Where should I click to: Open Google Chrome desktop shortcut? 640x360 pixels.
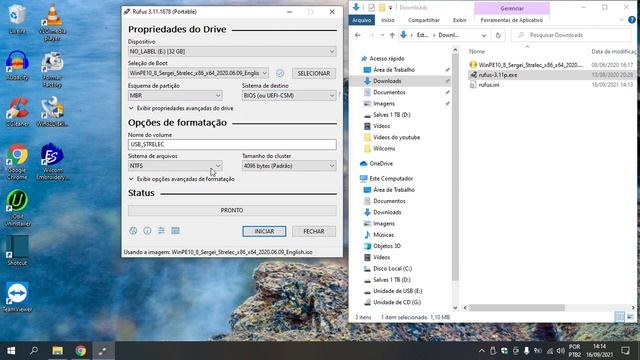click(17, 162)
